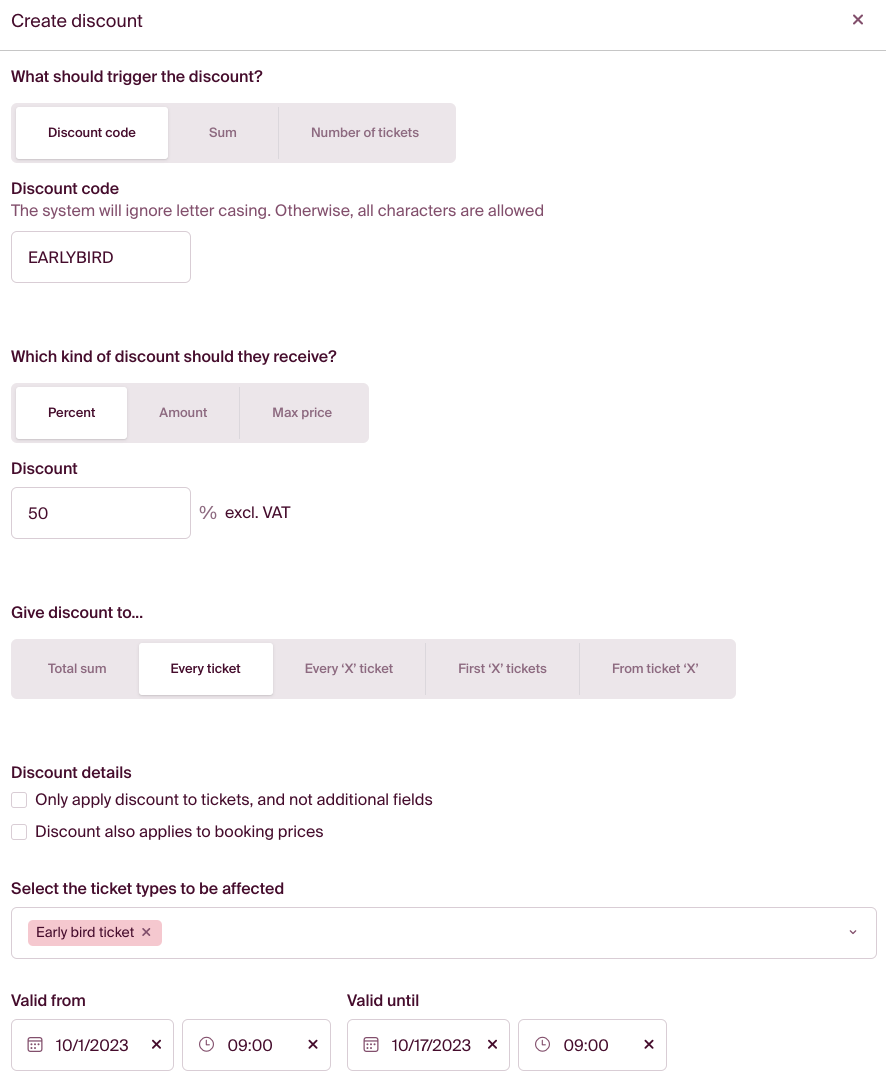Select the Max price option
This screenshot has width=886, height=1092.
(302, 413)
